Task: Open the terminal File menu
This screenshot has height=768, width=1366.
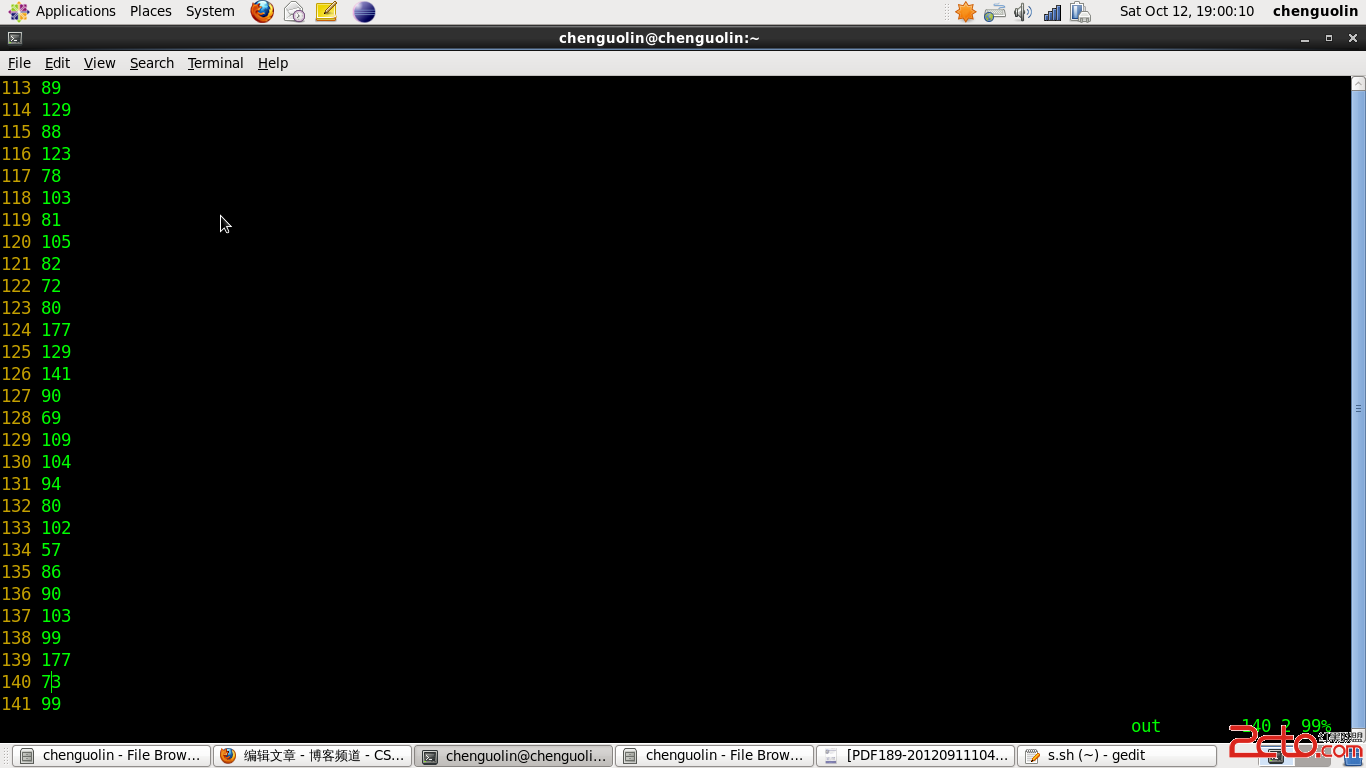Action: click(19, 63)
